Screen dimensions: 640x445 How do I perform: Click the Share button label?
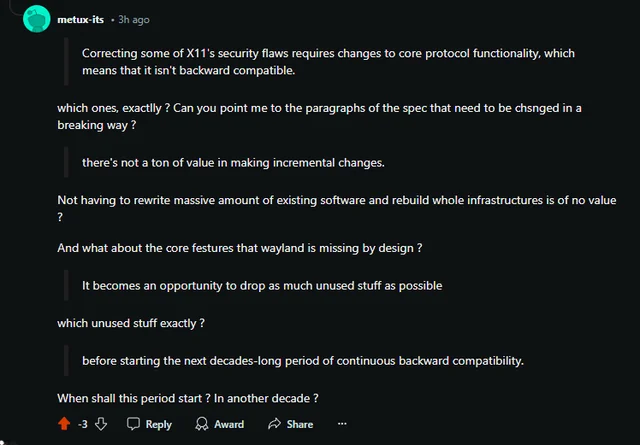[x=300, y=424]
